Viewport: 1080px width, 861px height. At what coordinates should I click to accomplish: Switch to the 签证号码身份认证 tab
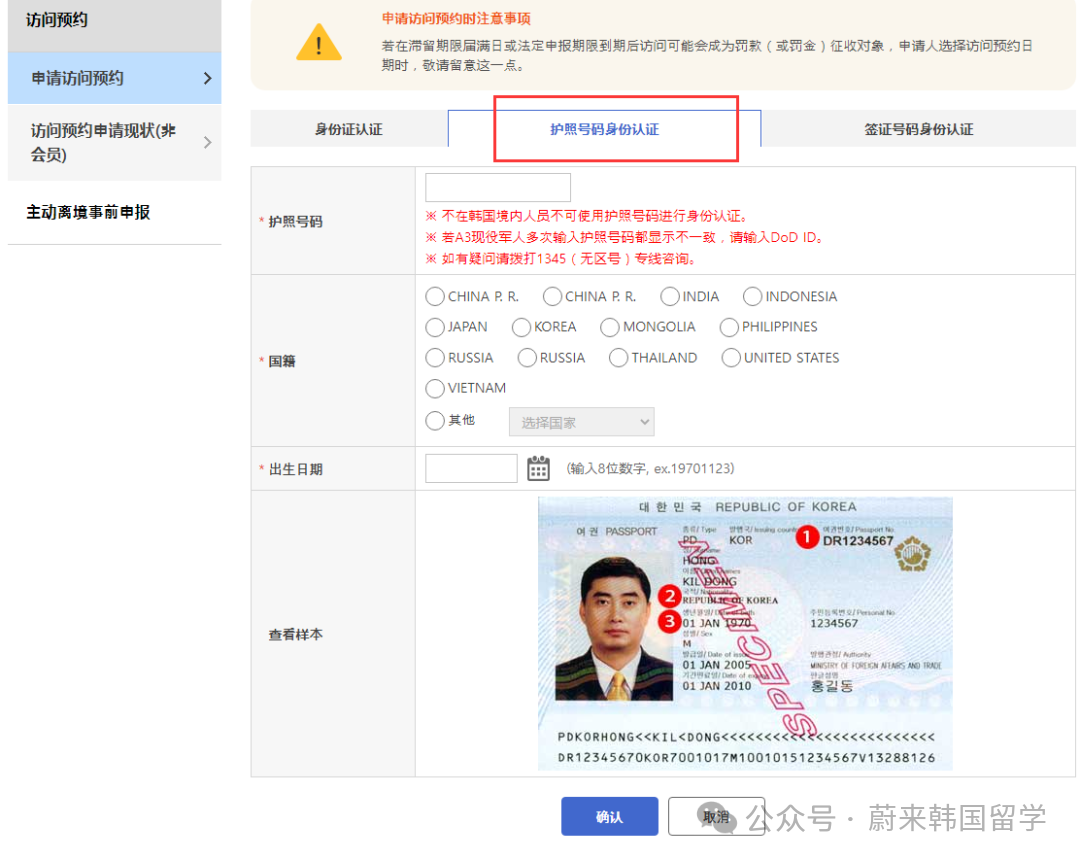tap(919, 128)
